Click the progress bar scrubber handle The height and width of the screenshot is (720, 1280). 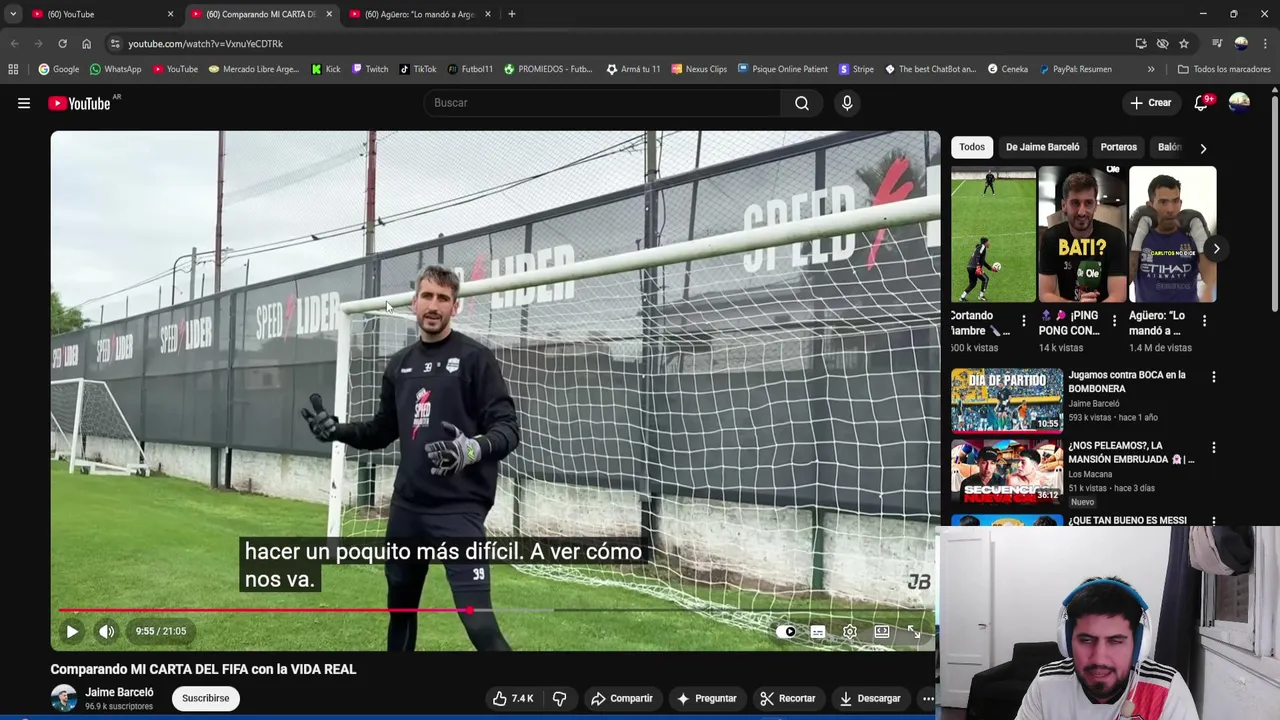pos(470,610)
